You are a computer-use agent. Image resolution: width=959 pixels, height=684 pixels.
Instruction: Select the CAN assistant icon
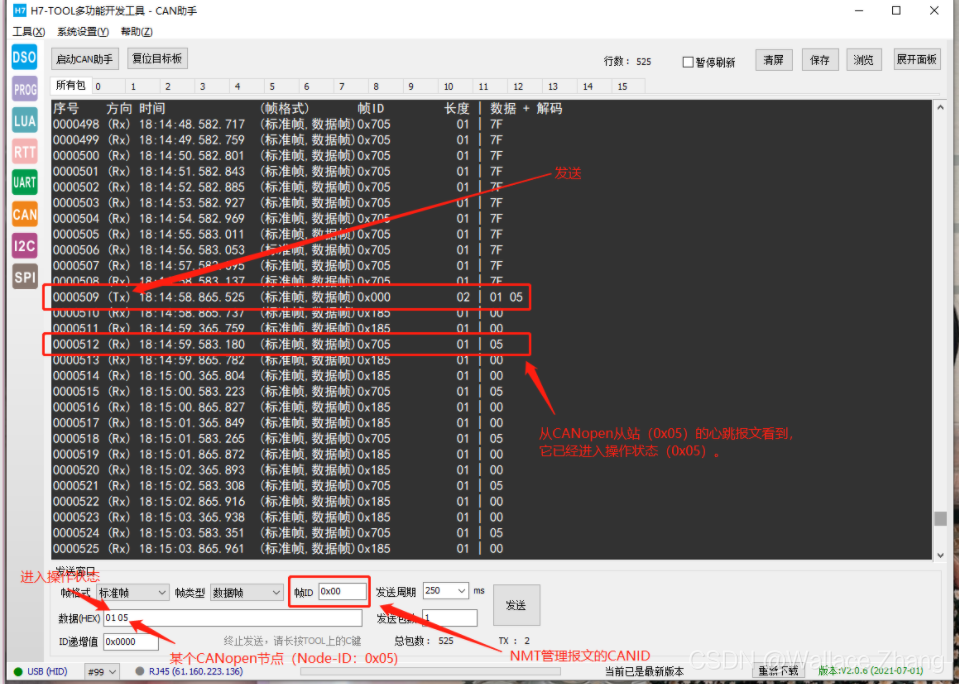24,215
